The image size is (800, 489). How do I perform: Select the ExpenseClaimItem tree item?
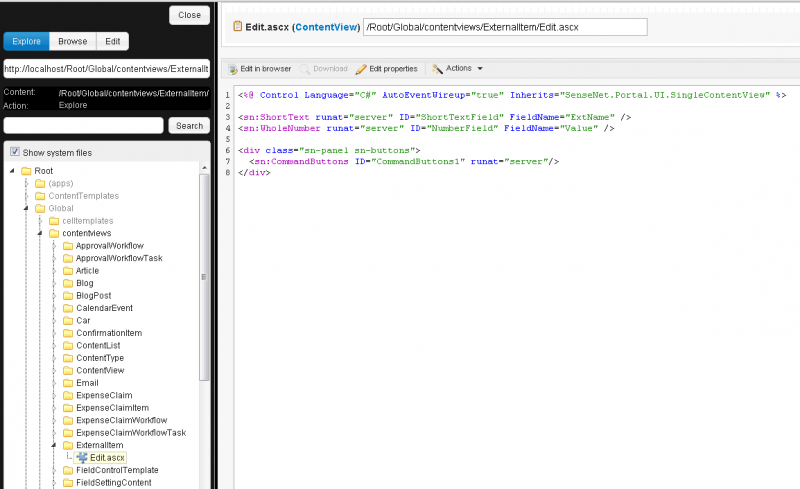pyautogui.click(x=112, y=408)
